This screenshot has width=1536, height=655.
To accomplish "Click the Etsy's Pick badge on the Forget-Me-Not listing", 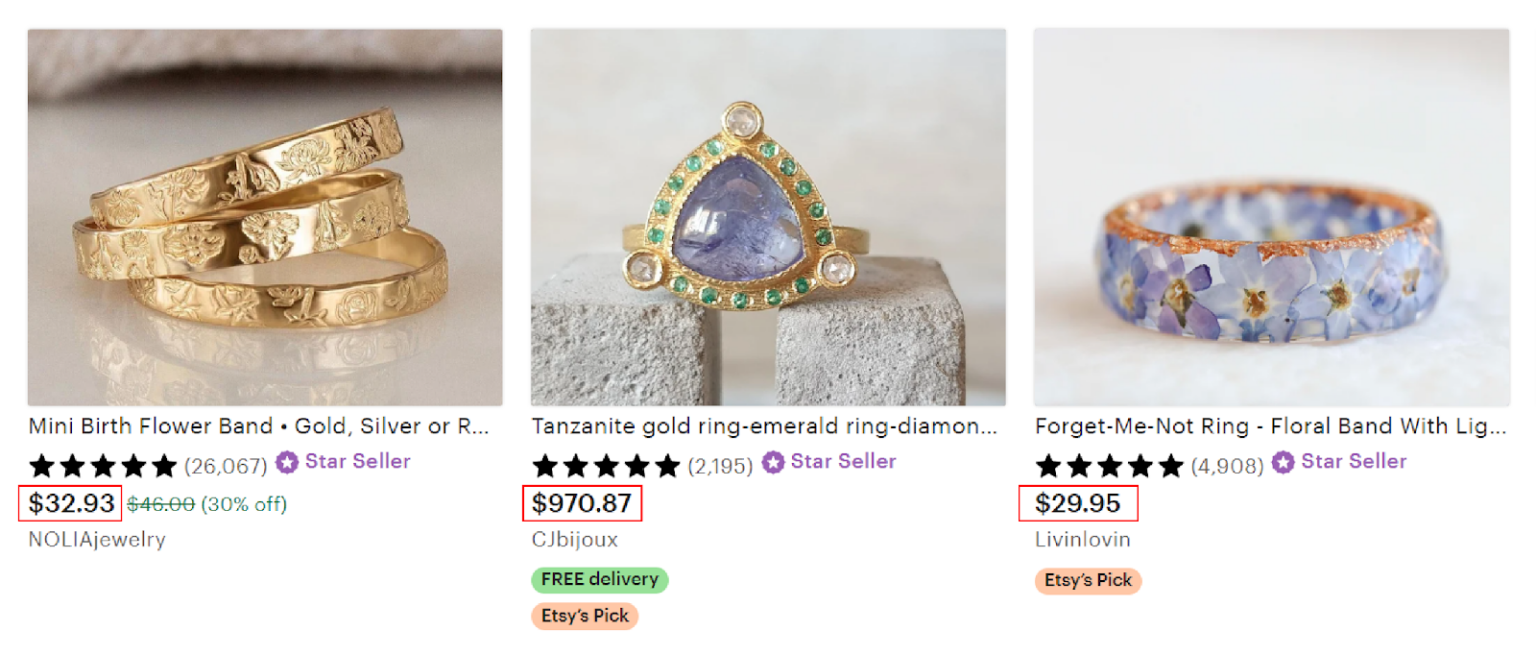I will tap(1087, 580).
